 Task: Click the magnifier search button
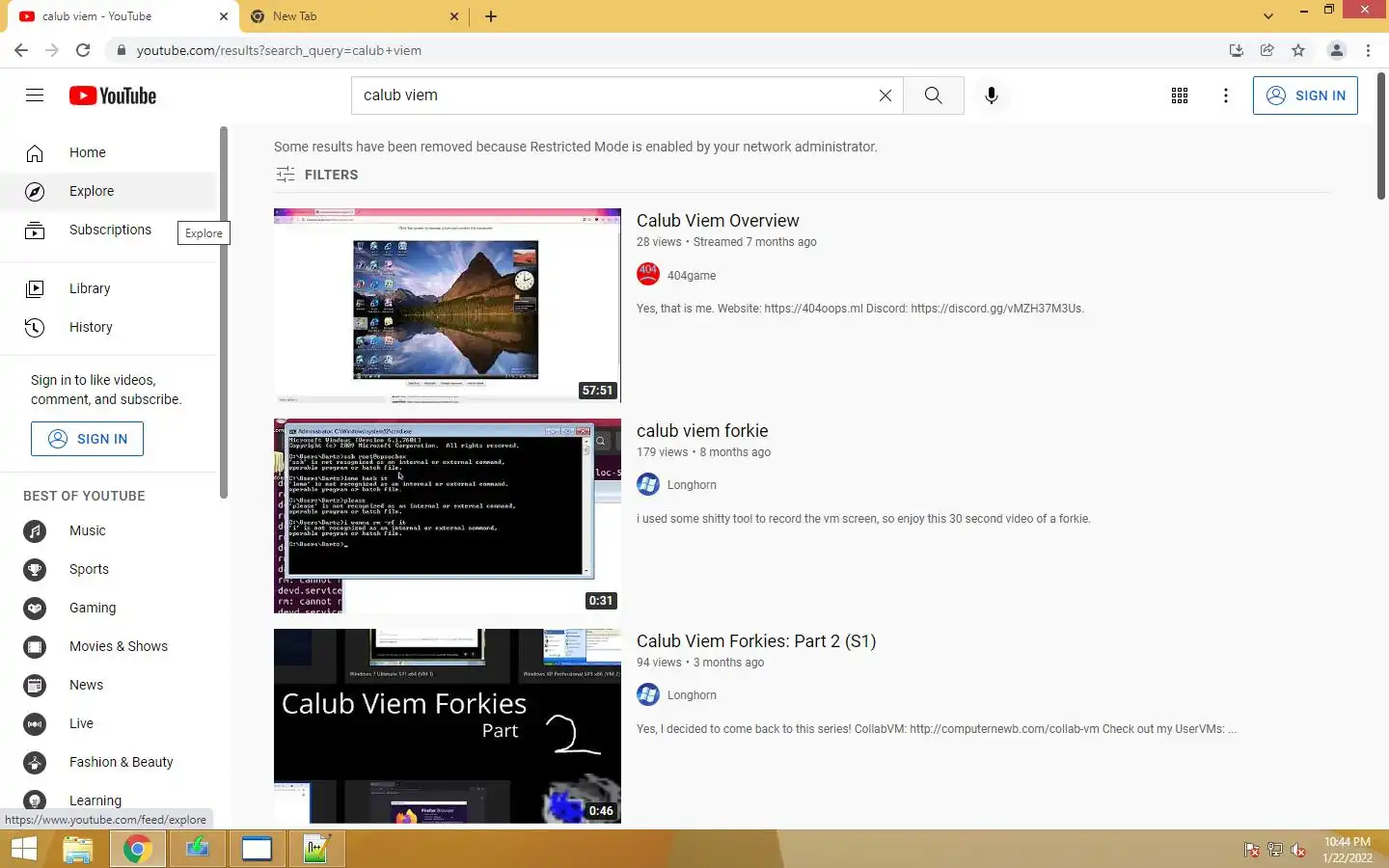click(x=933, y=95)
